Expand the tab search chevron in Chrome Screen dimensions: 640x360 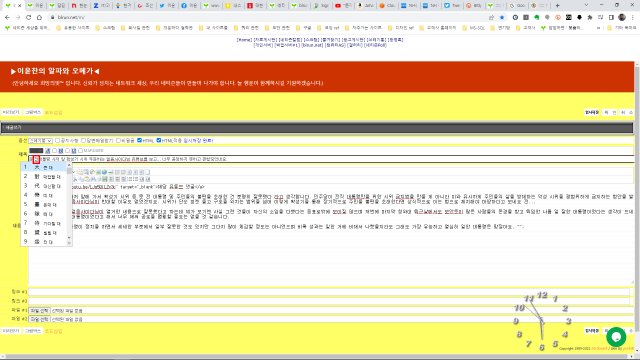pos(587,5)
